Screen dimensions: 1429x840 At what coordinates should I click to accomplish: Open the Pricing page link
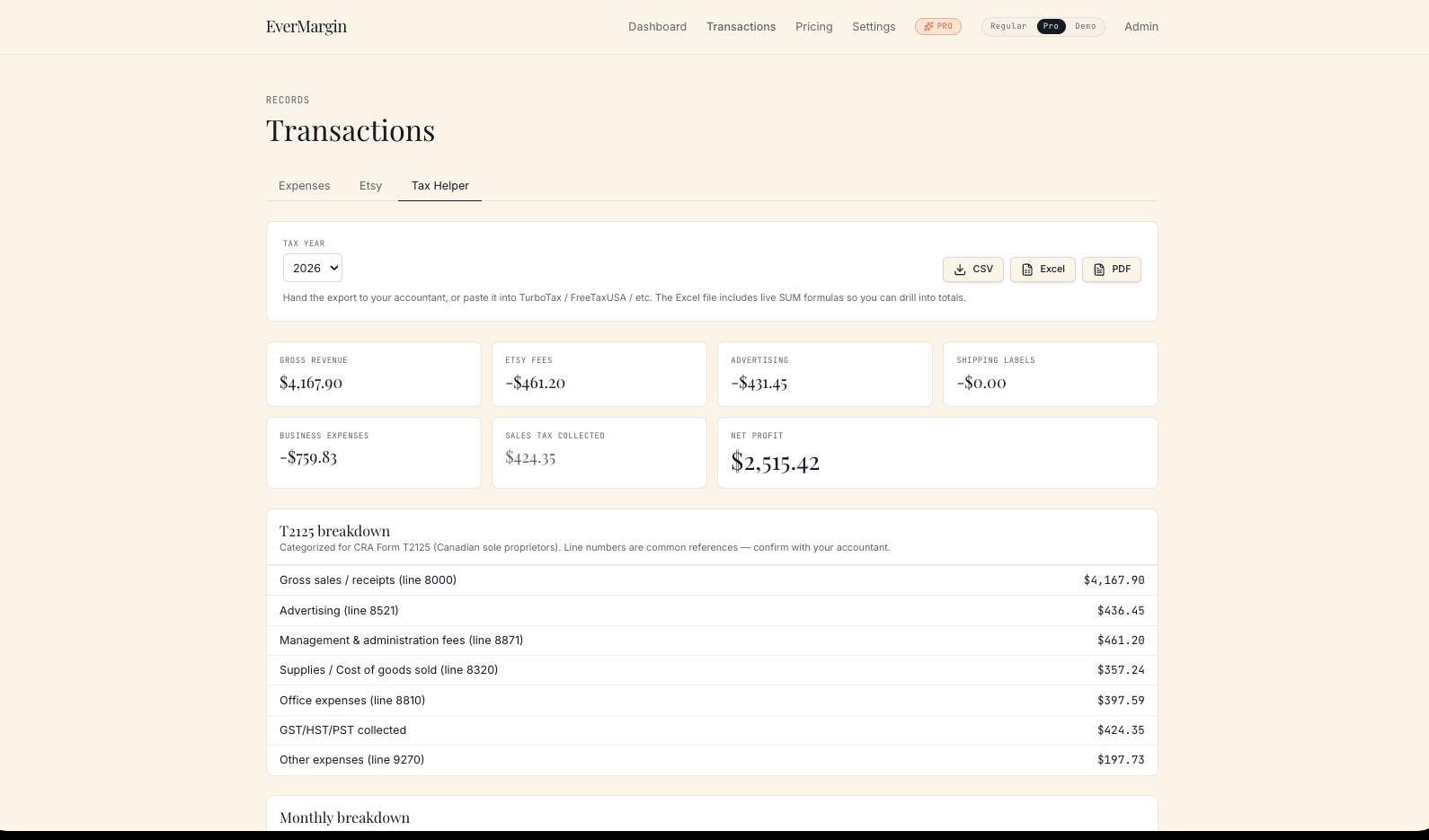click(813, 27)
